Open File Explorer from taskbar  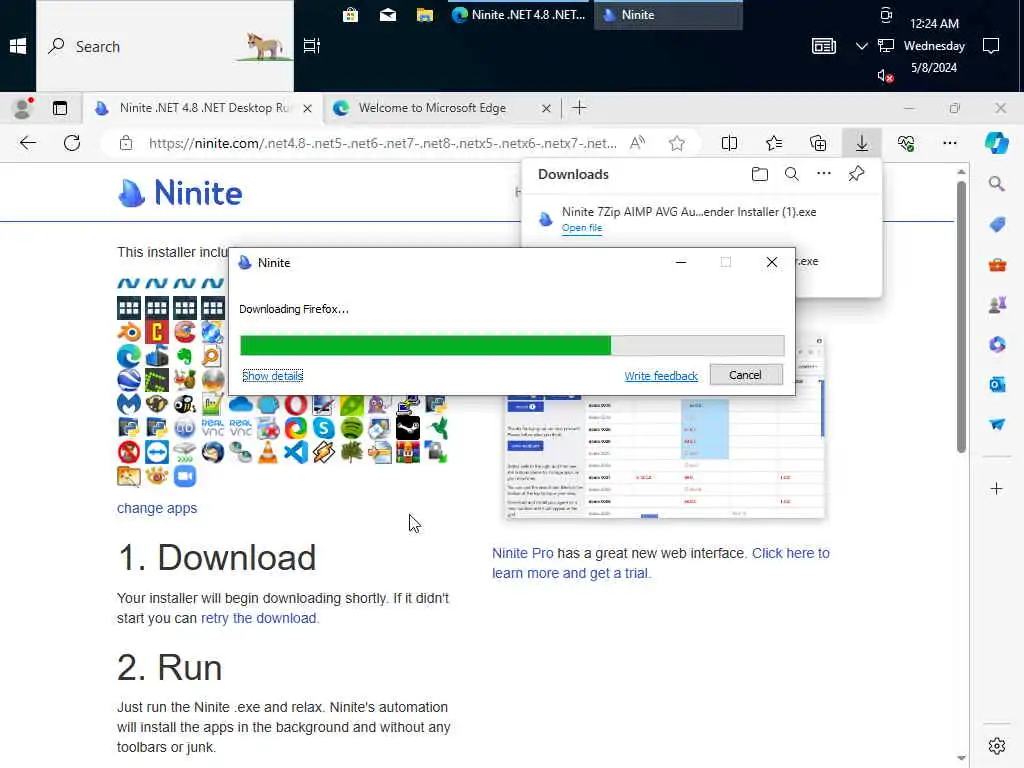424,14
